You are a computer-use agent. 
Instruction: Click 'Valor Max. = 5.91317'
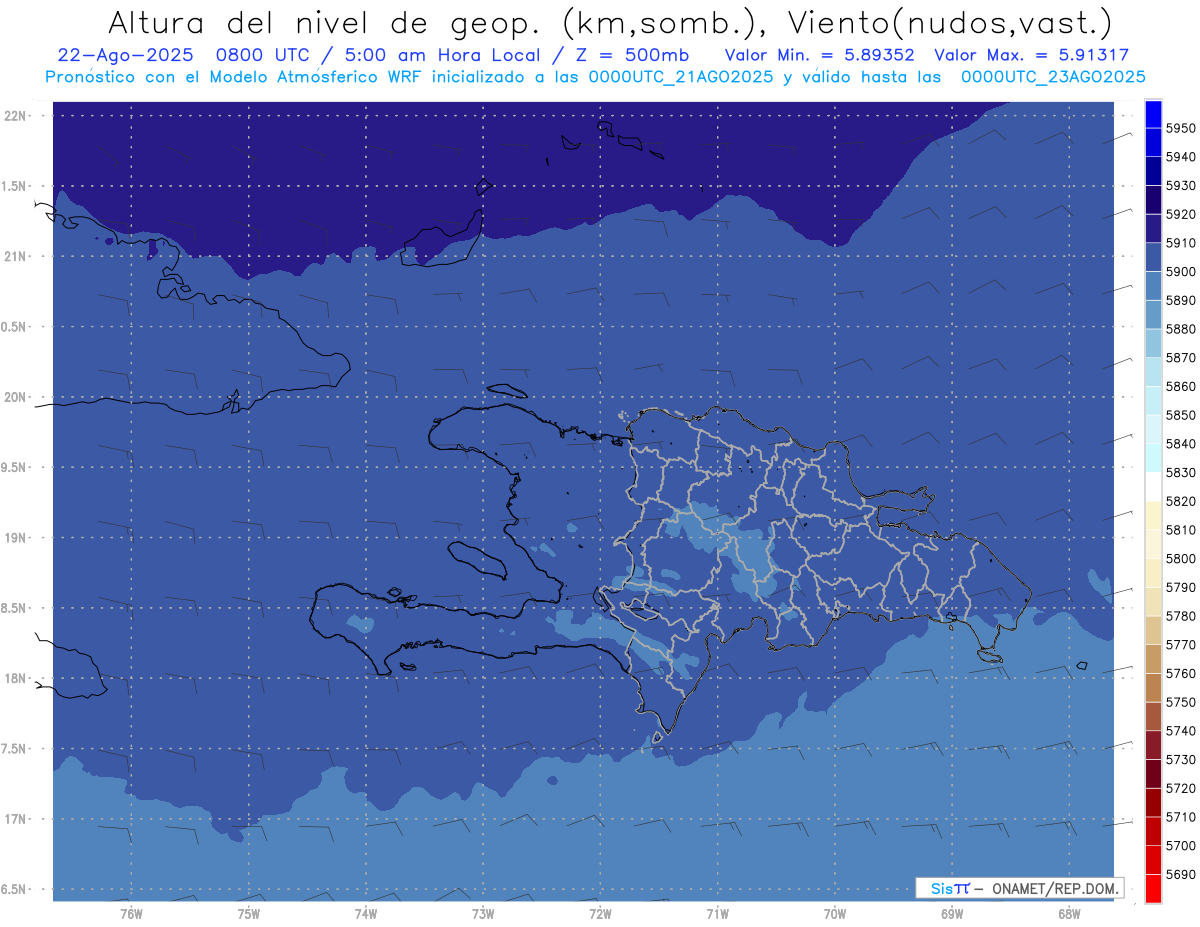point(1031,55)
